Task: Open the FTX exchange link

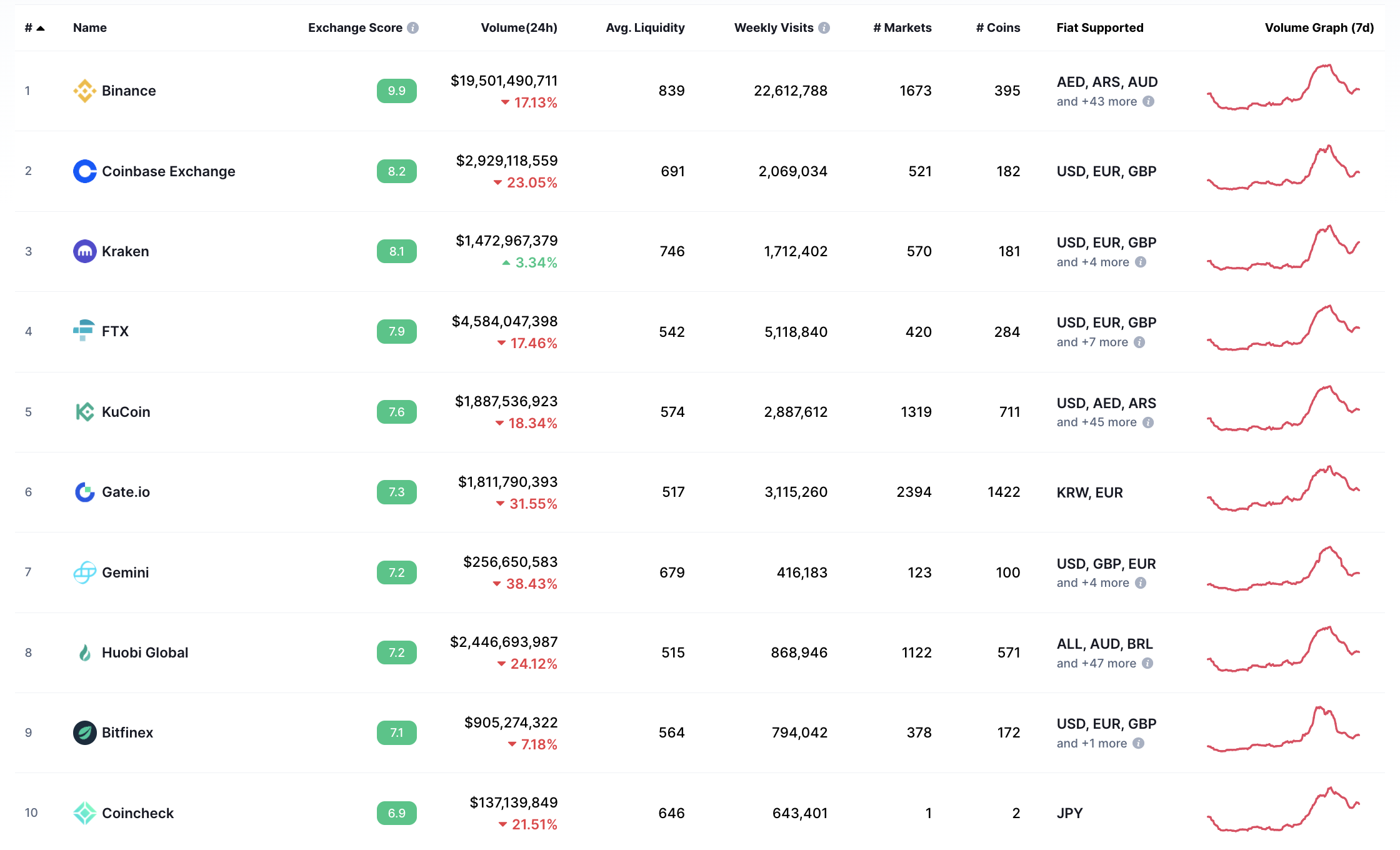Action: click(116, 331)
